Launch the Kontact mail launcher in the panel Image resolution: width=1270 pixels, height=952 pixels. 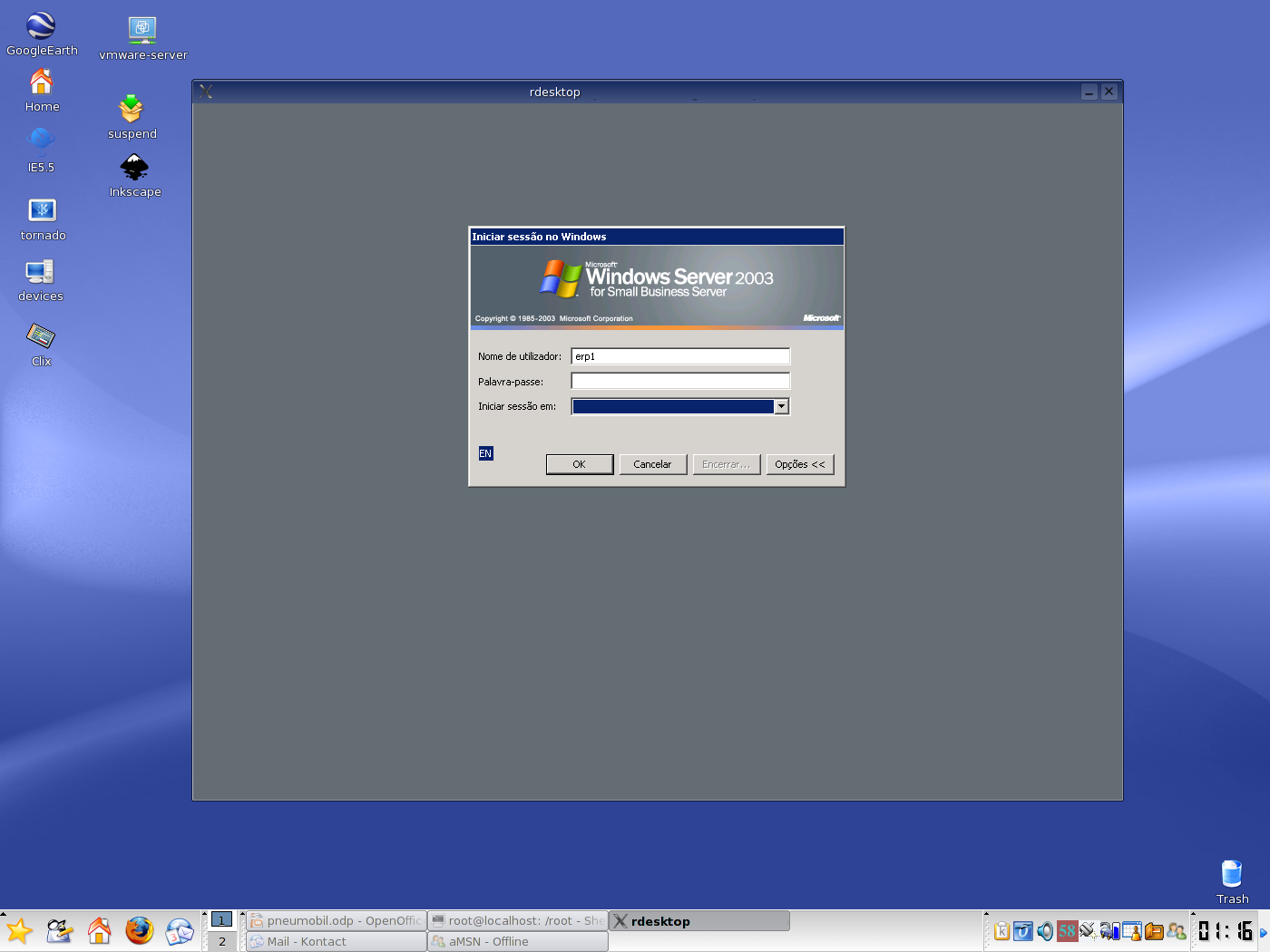(x=179, y=931)
